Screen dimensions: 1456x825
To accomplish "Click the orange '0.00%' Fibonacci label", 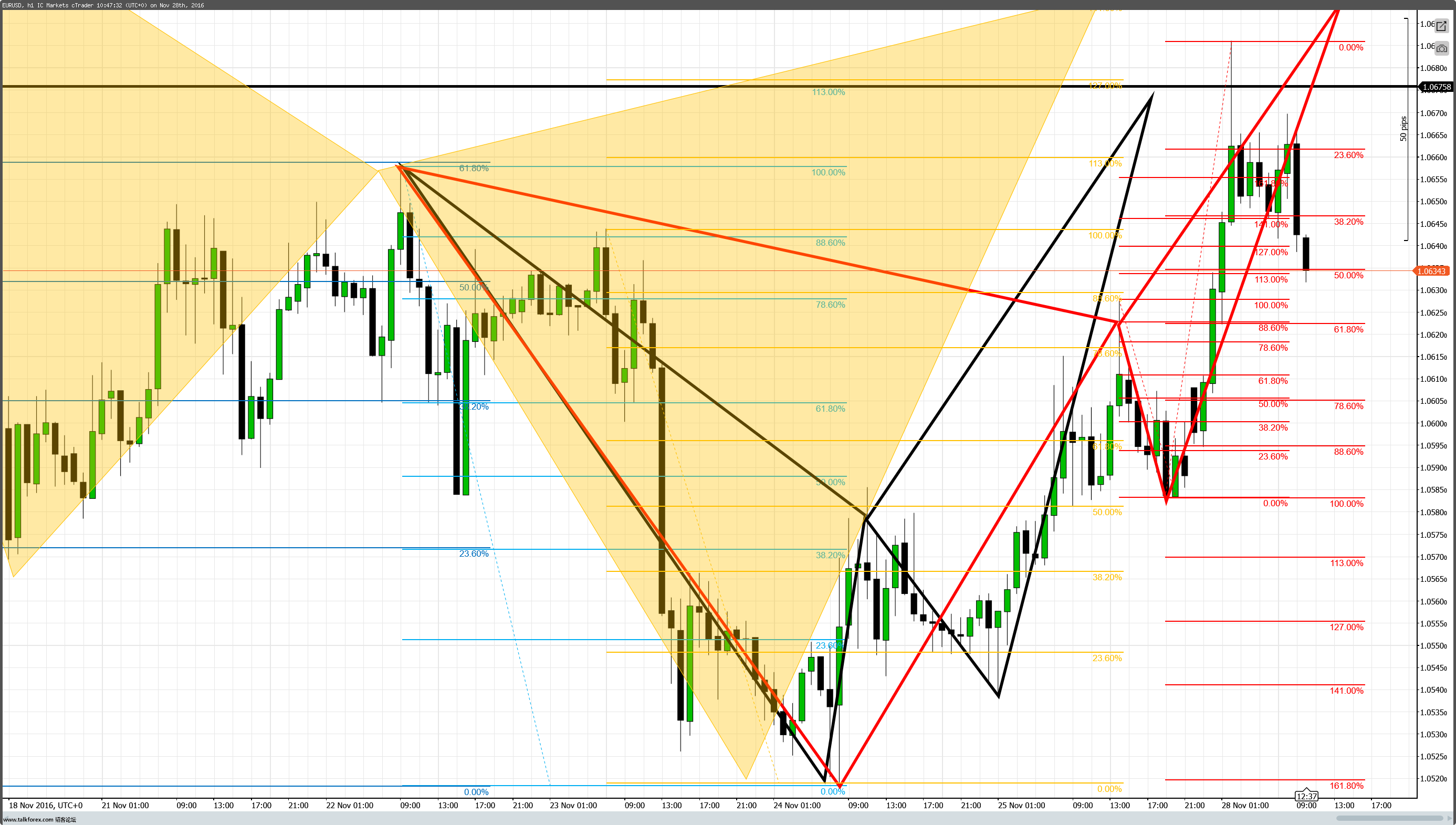I will pos(1109,789).
